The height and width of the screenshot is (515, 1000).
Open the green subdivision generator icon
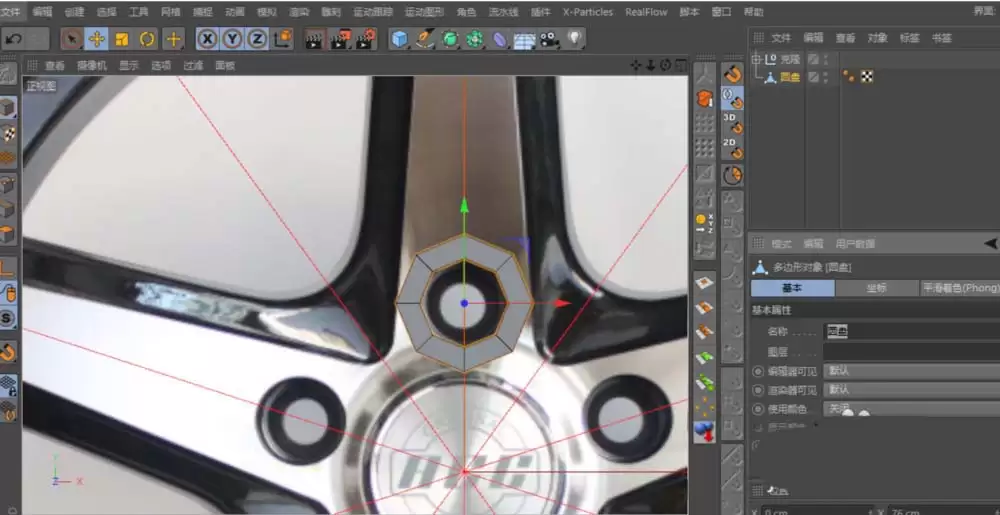coord(450,40)
